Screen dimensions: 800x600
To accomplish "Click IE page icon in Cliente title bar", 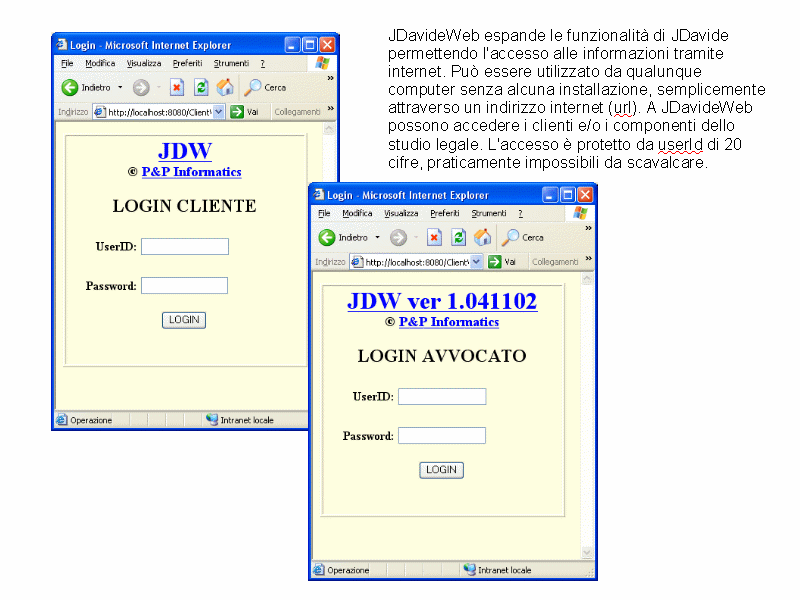I will (x=62, y=44).
